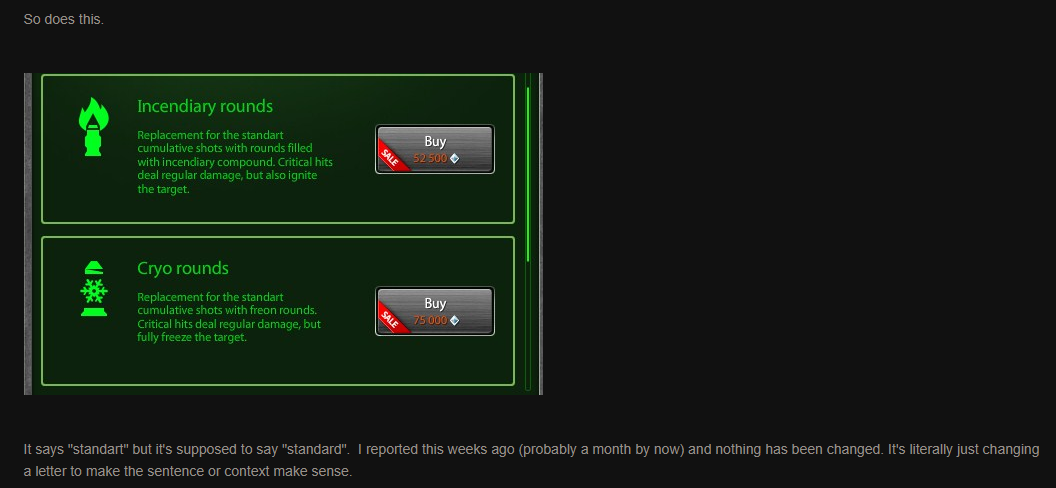Click the Incendiary rounds description text
1056x488 pixels.
coord(234,162)
